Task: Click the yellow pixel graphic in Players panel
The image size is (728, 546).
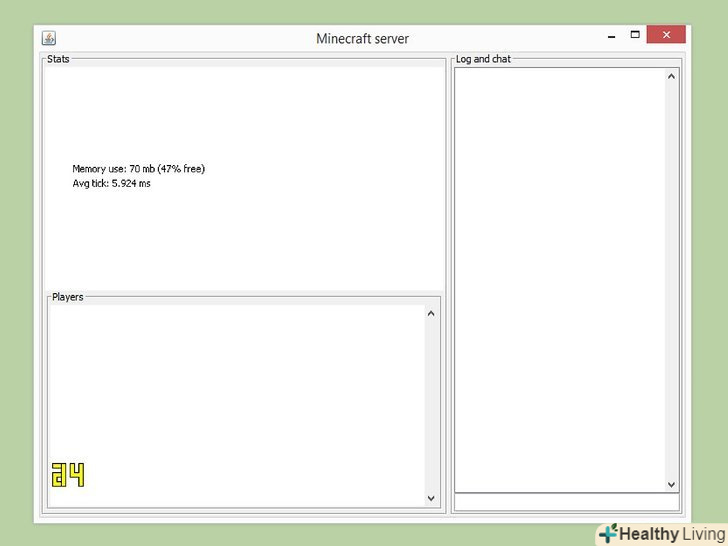Action: pos(68,474)
